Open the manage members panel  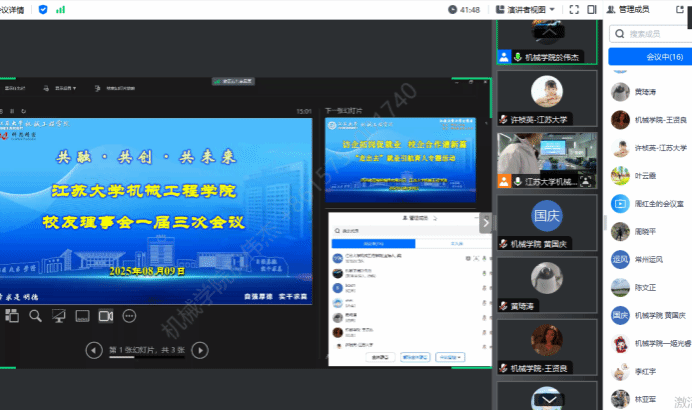pyautogui.click(x=633, y=9)
